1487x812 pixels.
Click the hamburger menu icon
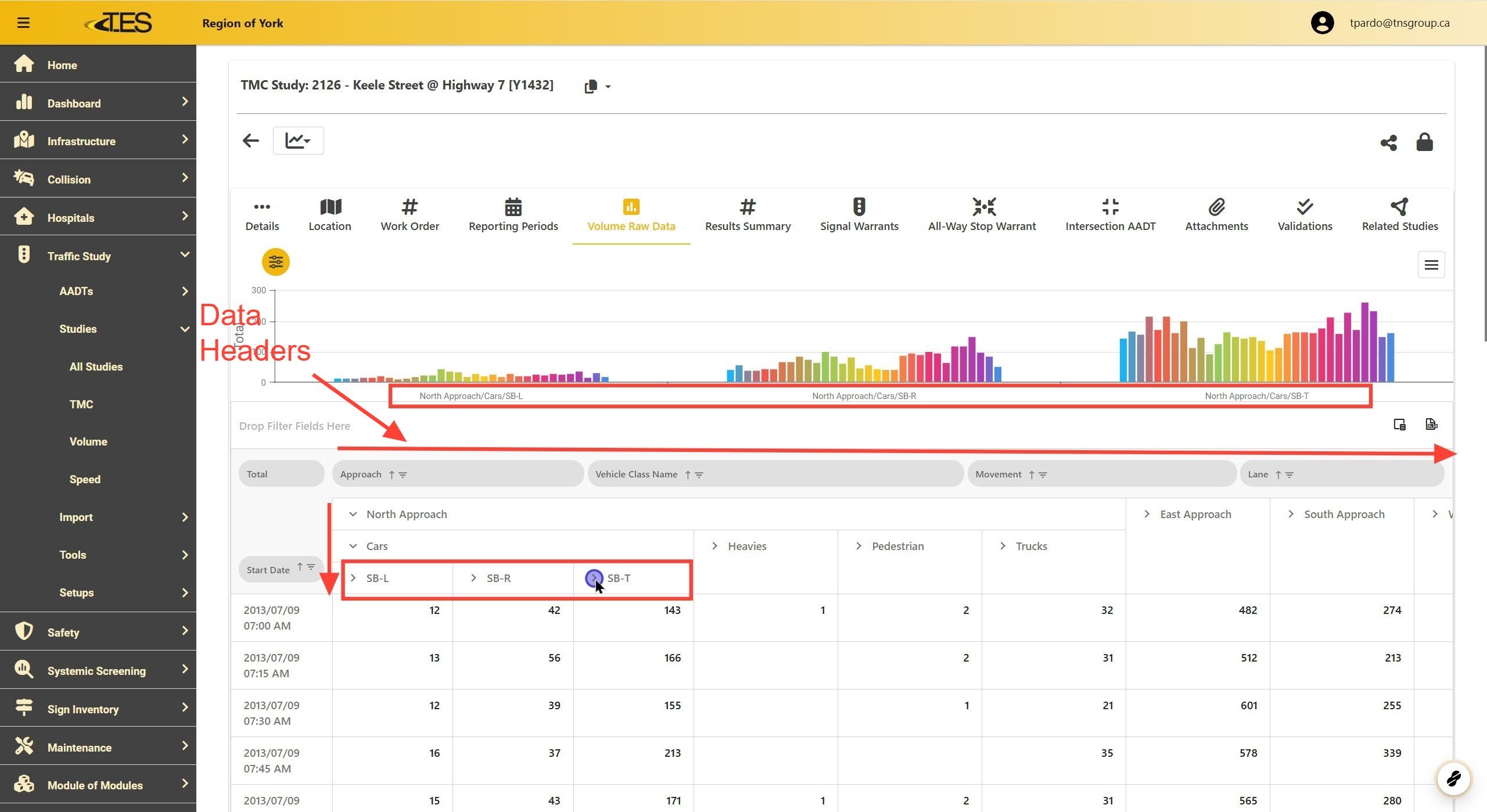tap(23, 23)
